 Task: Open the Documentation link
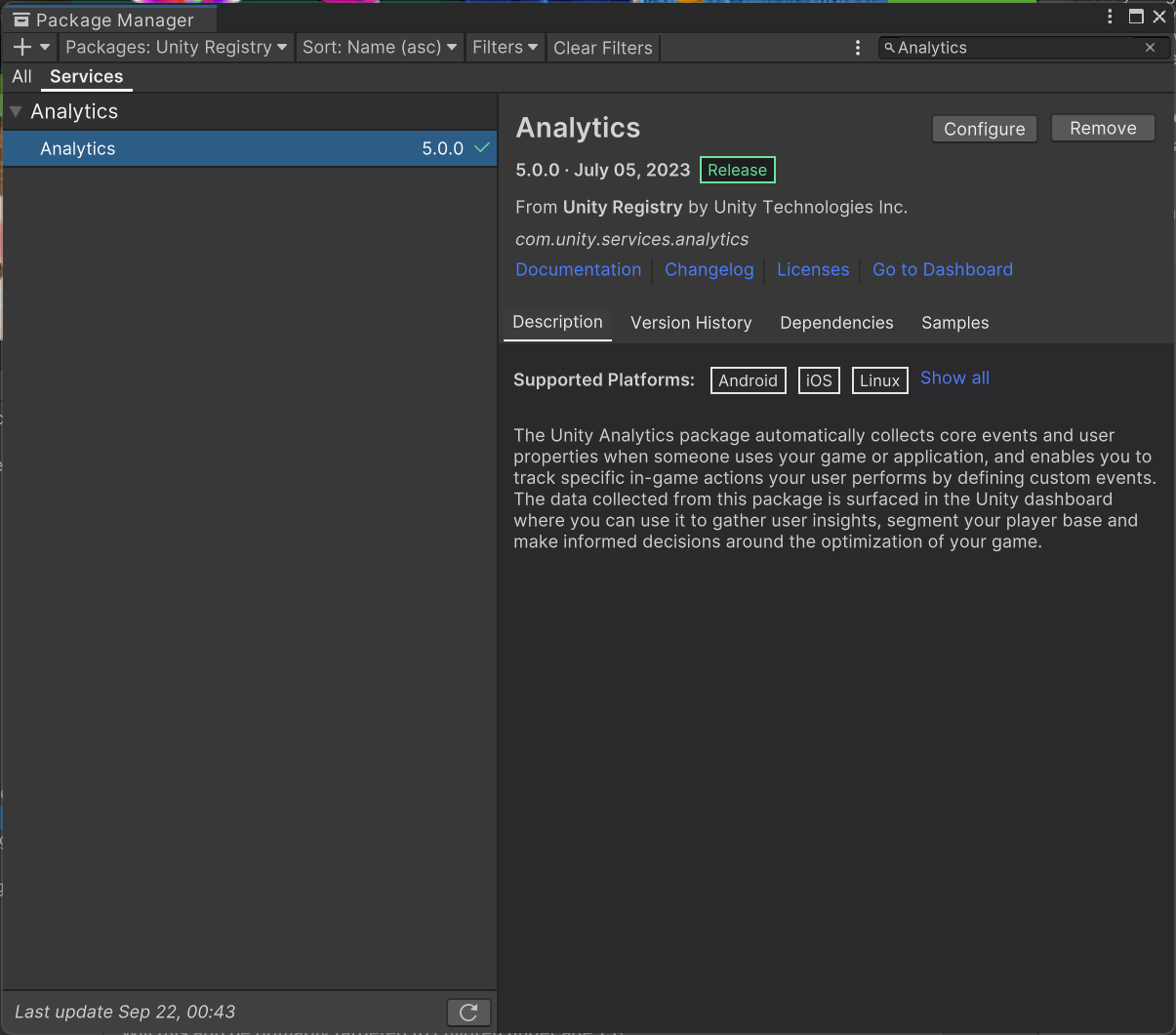pyautogui.click(x=579, y=269)
